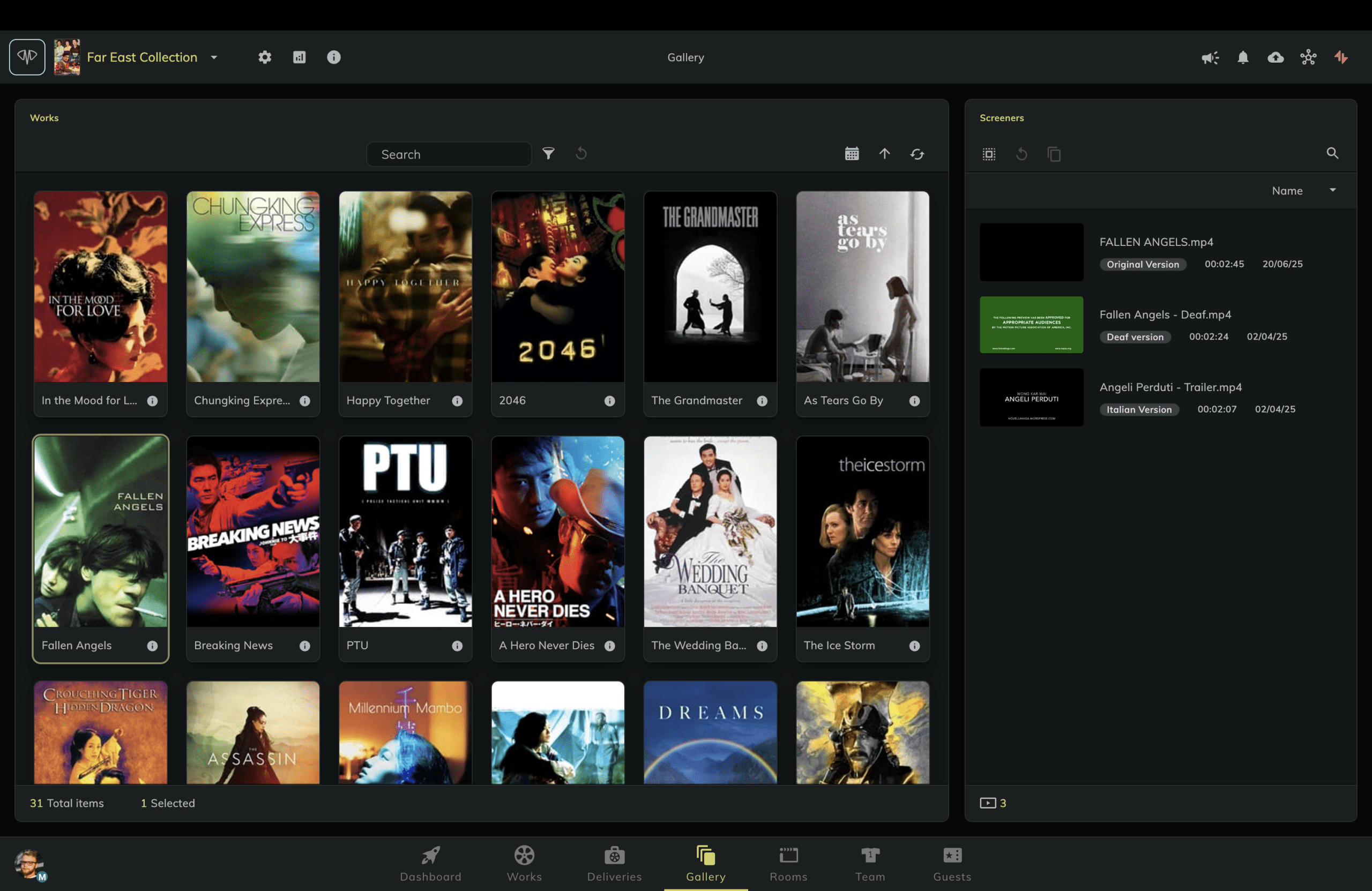Viewport: 1372px width, 891px height.
Task: Switch to the Rooms tab
Action: 788,863
